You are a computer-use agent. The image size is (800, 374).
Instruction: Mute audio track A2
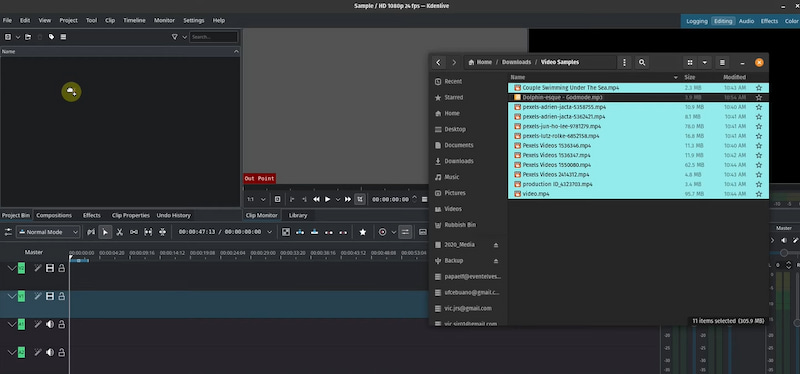[x=50, y=352]
